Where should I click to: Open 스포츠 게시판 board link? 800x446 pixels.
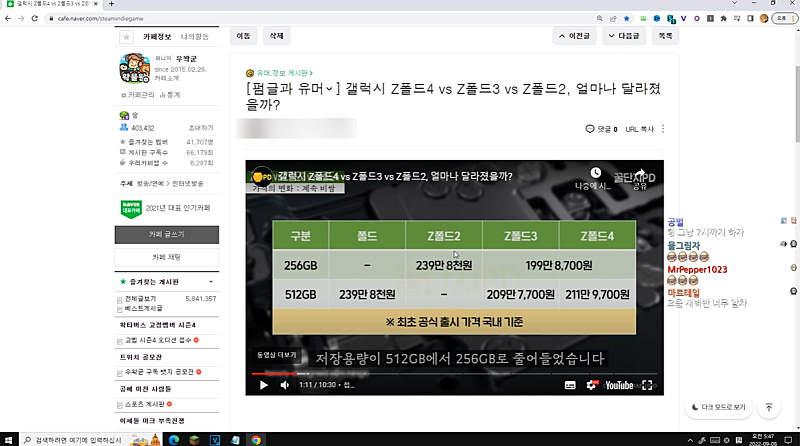coord(145,404)
